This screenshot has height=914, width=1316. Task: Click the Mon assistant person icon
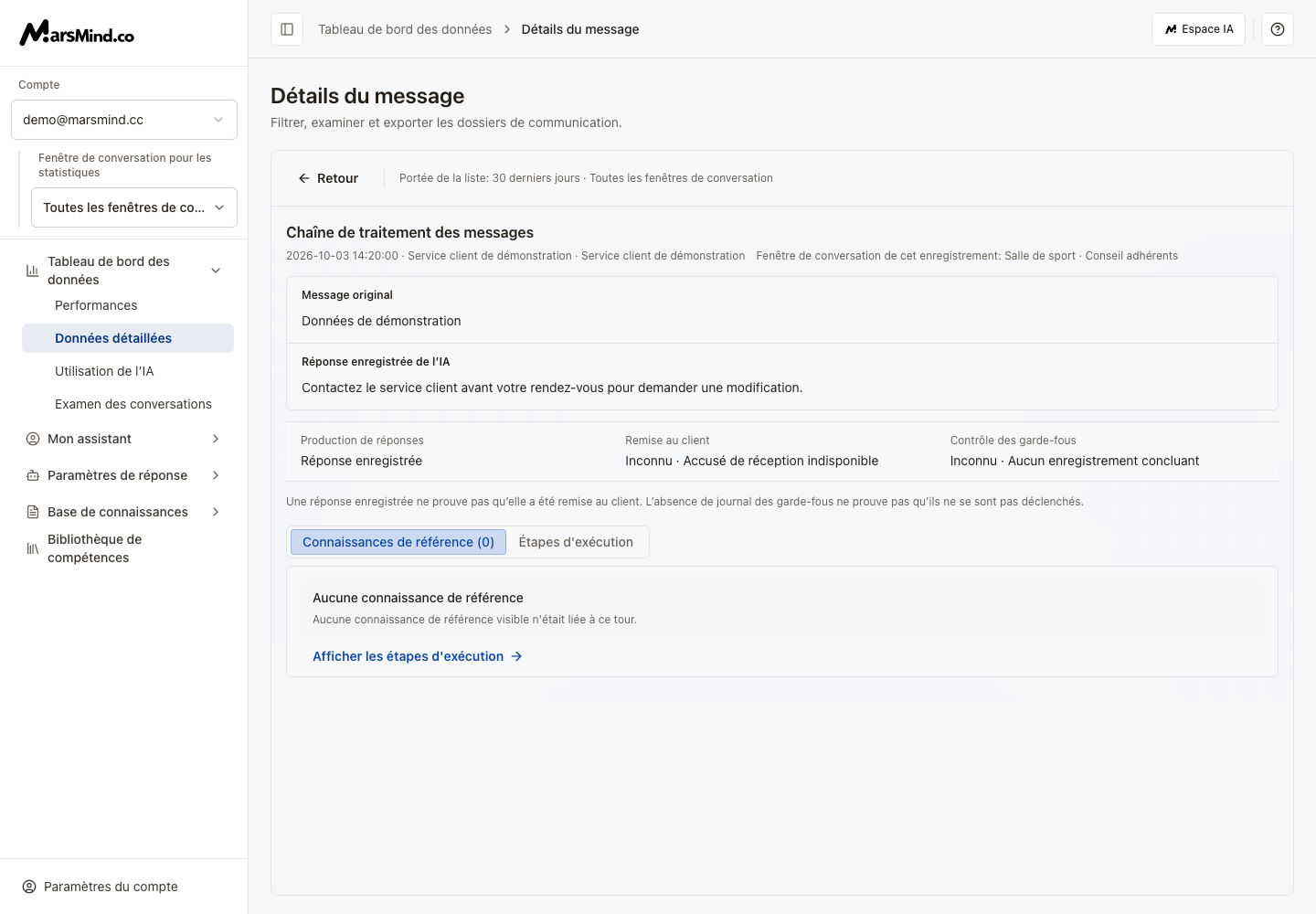pyautogui.click(x=33, y=439)
